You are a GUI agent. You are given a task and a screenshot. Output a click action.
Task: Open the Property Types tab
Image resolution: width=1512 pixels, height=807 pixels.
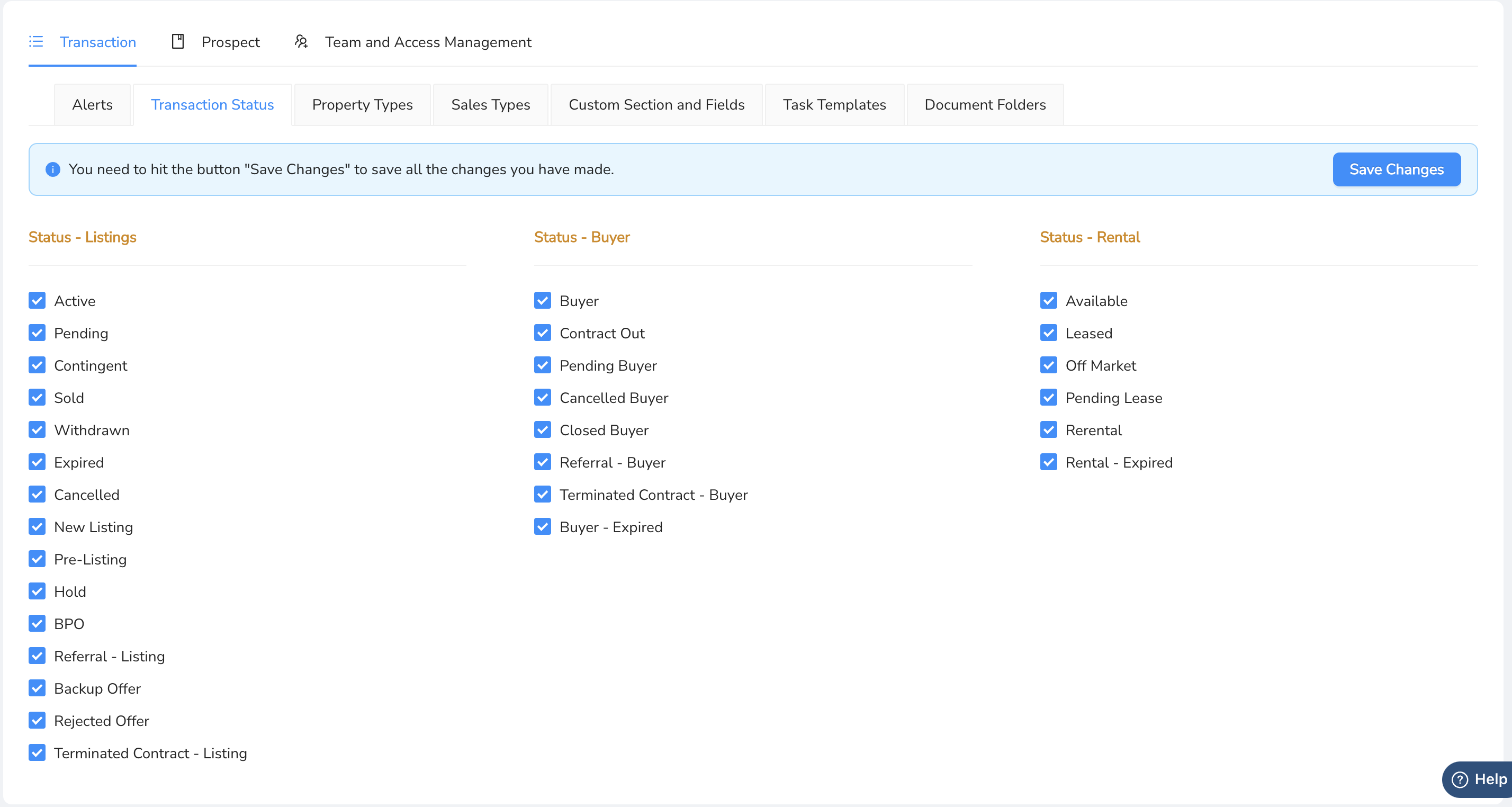click(x=362, y=104)
